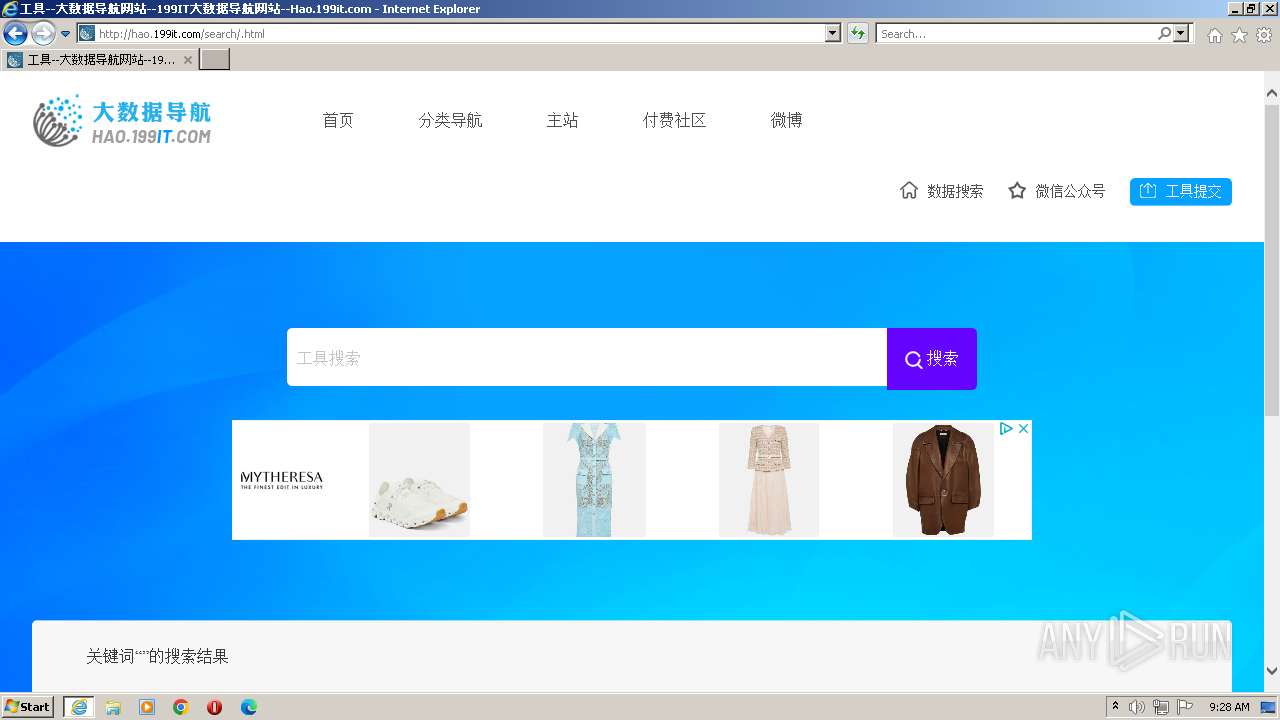1280x720 pixels.
Task: Open the 首页 menu item
Action: tap(338, 120)
